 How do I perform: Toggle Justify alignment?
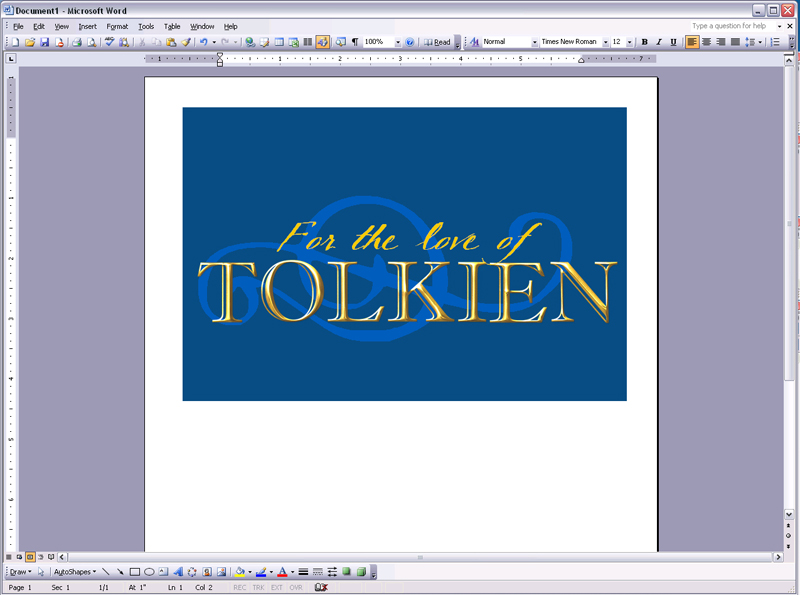[735, 42]
